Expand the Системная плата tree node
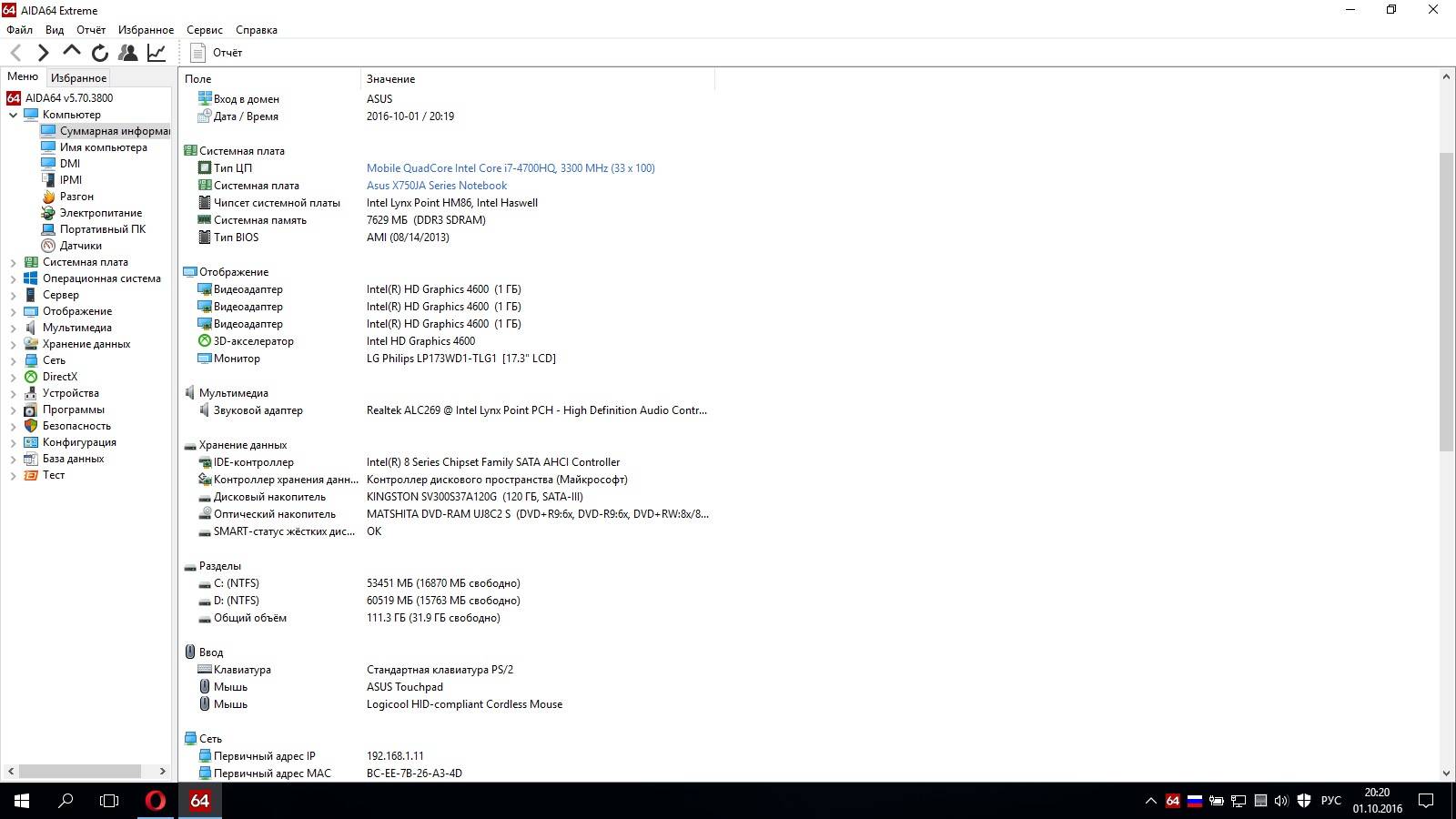This screenshot has width=1456, height=819. click(x=13, y=263)
